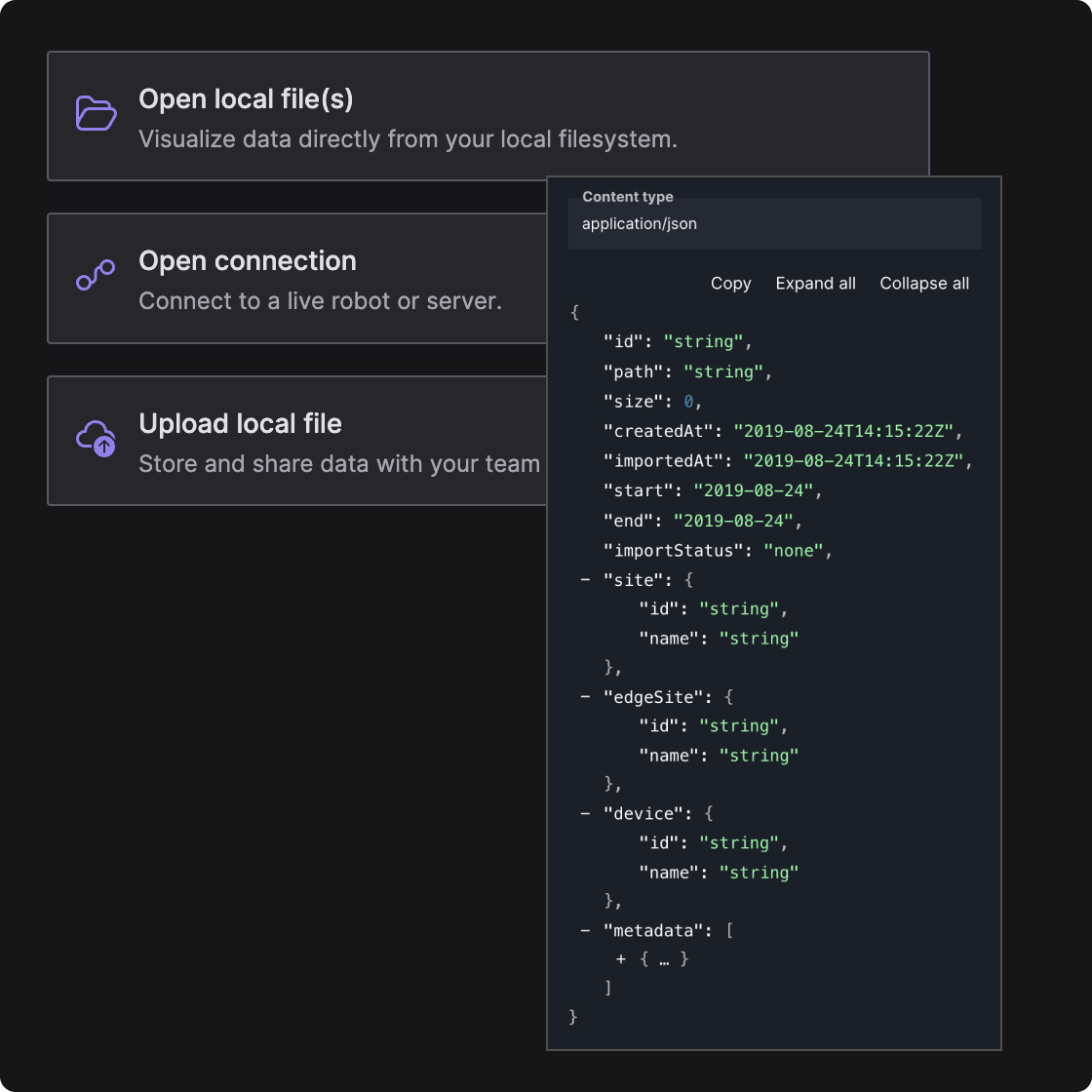Click the "size" value 0
The height and width of the screenshot is (1092, 1092).
(x=687, y=402)
